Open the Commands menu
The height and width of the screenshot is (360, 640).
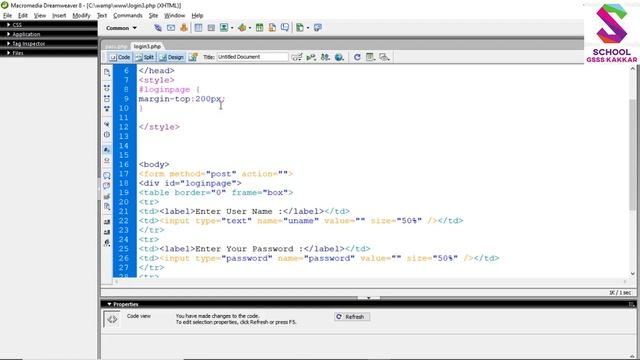(x=128, y=16)
